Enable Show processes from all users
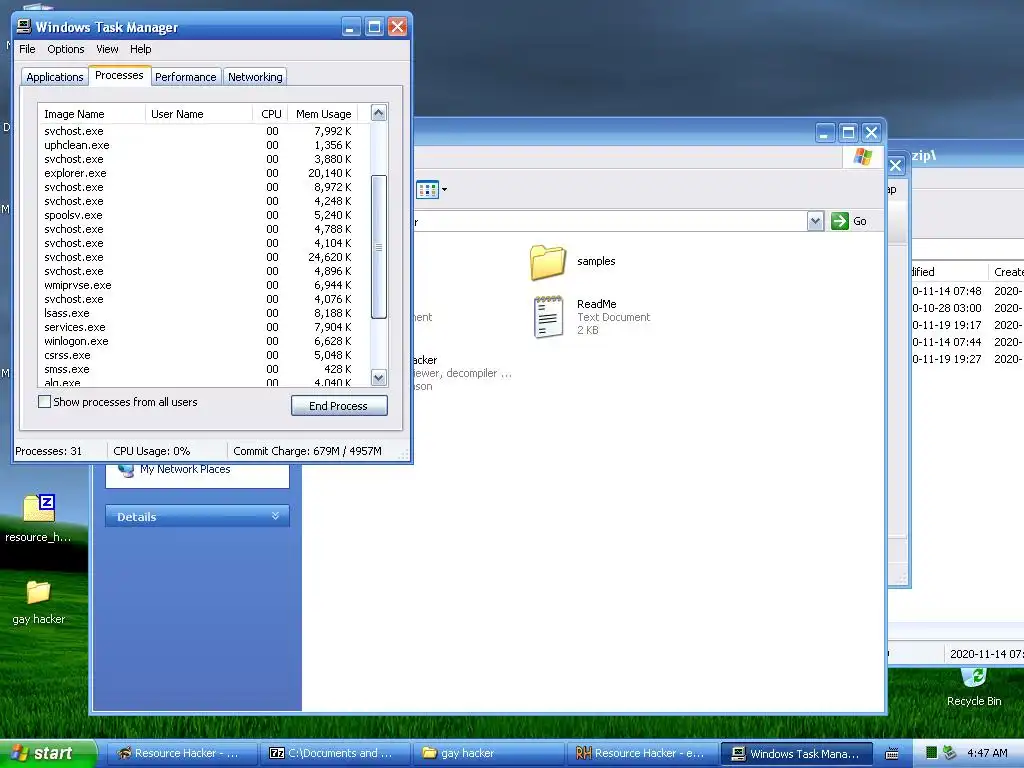The image size is (1024, 768). click(x=44, y=402)
